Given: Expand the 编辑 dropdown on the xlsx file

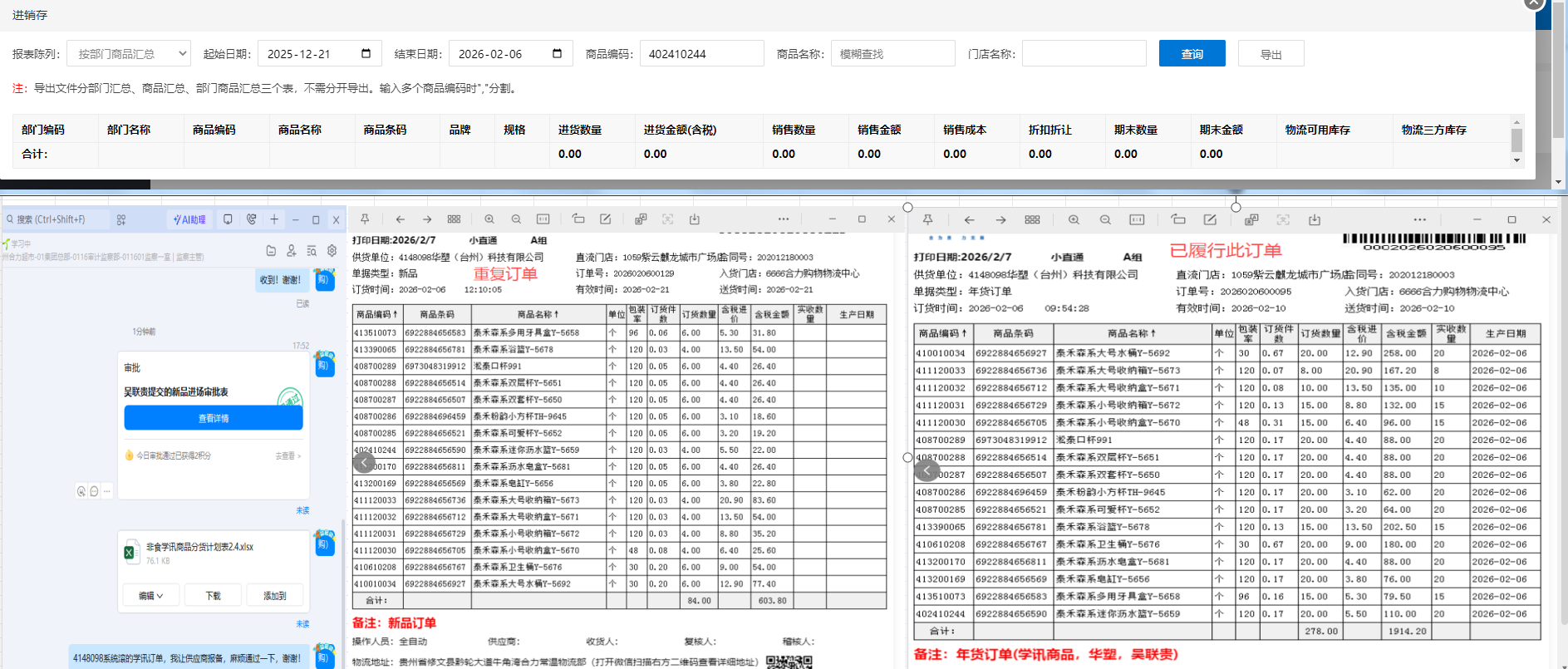Looking at the screenshot, I should tap(150, 596).
